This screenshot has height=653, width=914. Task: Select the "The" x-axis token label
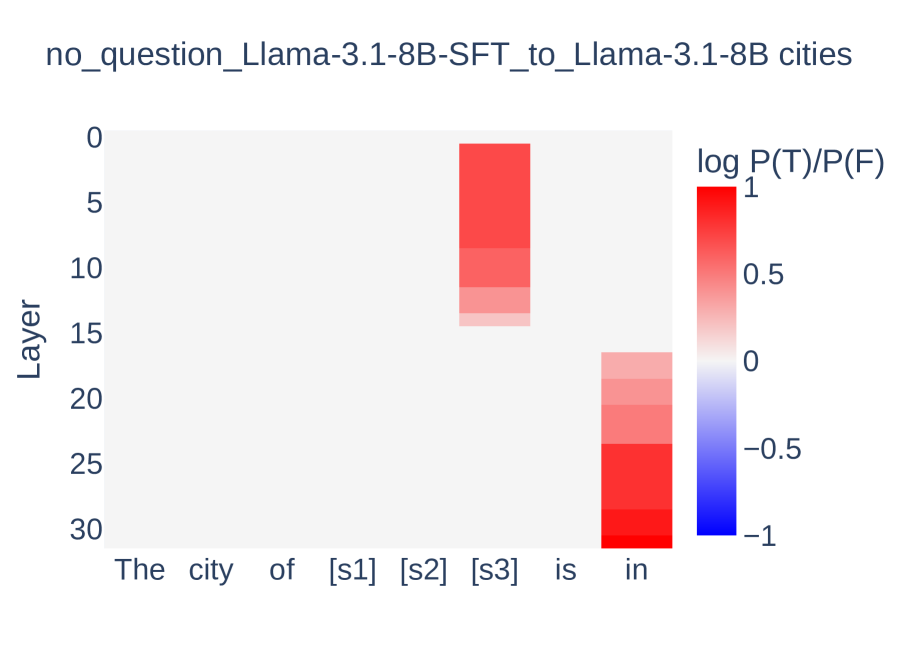click(x=140, y=570)
